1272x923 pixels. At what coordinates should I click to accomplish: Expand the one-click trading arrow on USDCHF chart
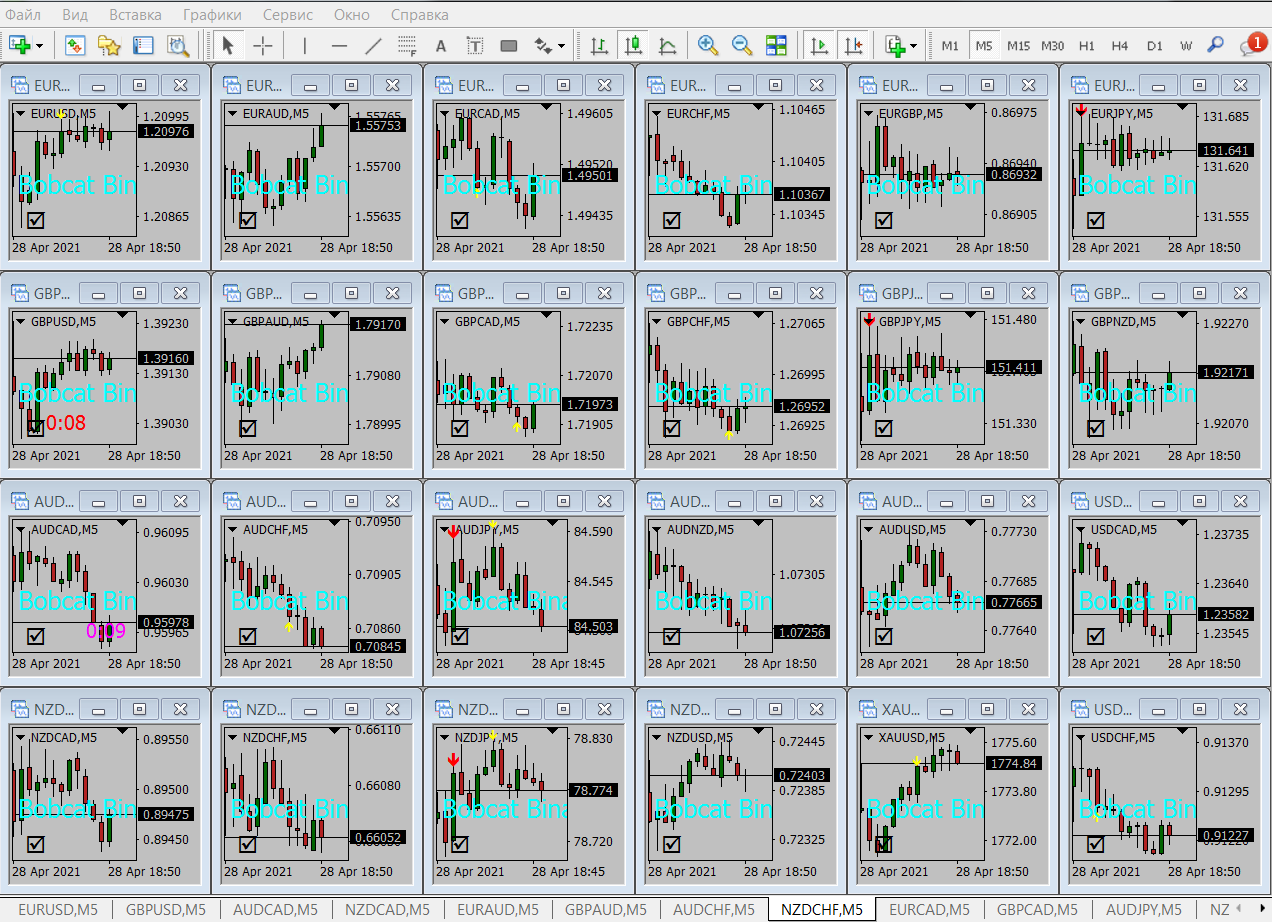1081,738
